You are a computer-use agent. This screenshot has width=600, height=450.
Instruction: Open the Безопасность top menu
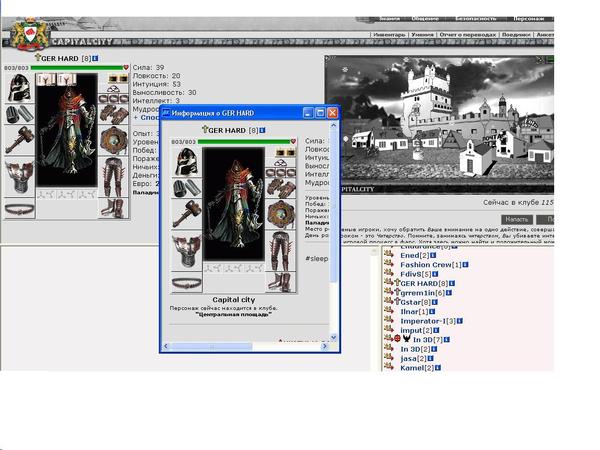(x=476, y=18)
